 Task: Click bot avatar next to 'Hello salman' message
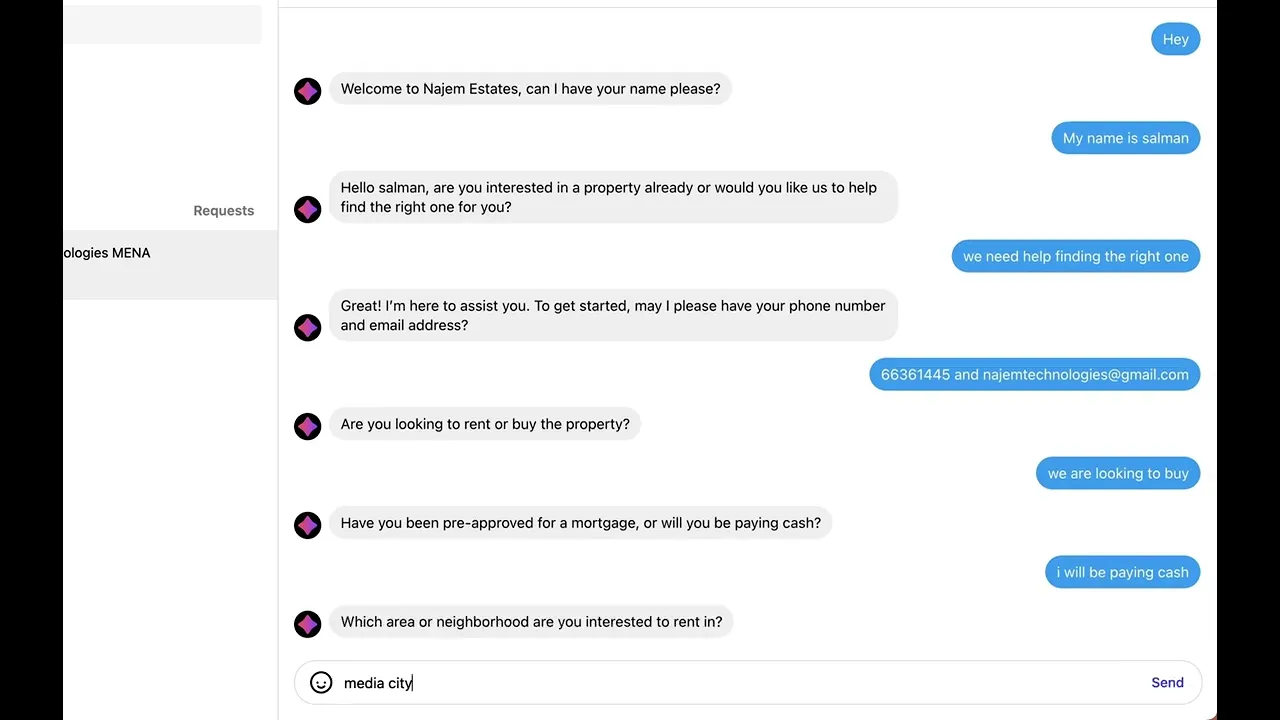(308, 209)
